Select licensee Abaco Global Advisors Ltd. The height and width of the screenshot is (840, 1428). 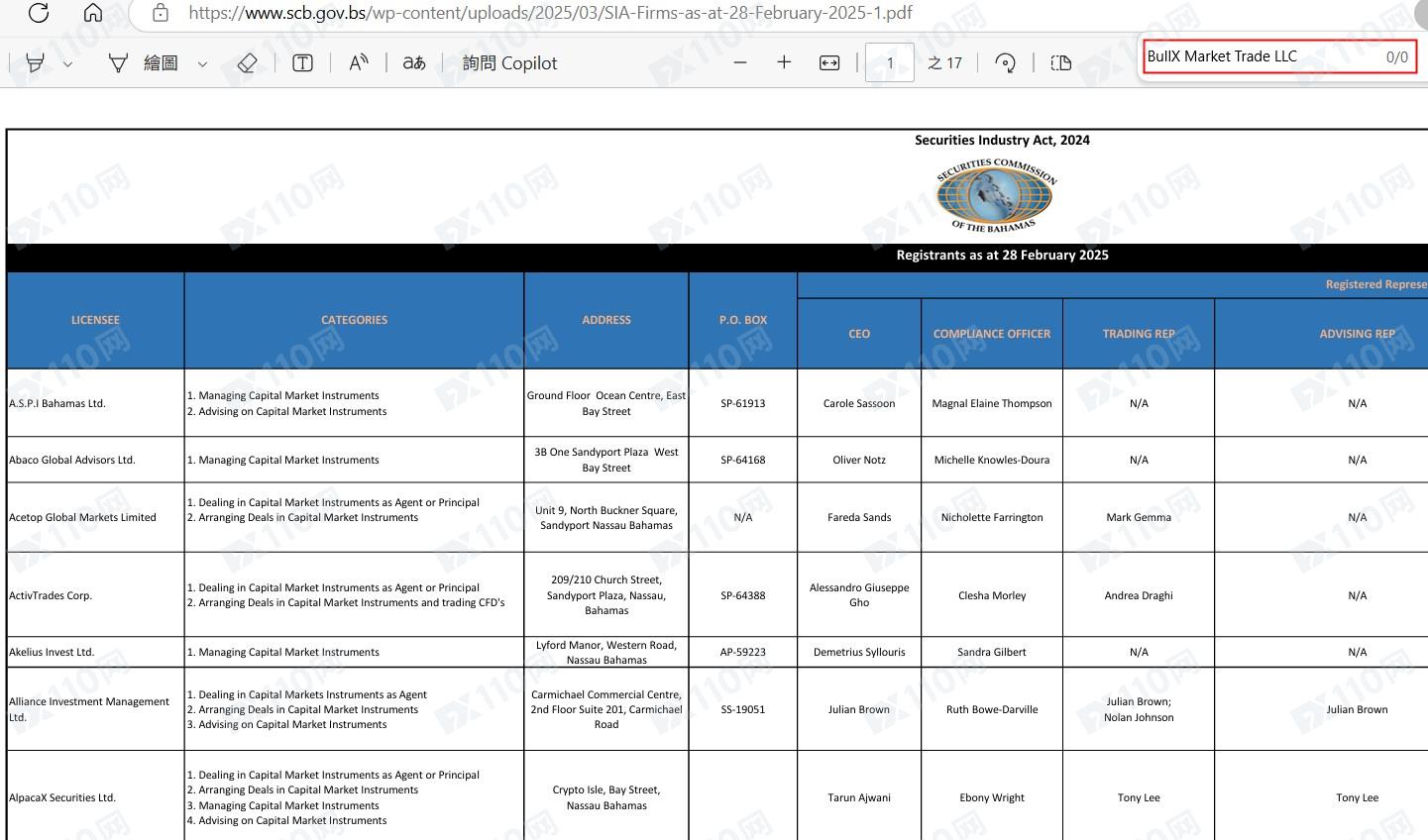point(71,460)
